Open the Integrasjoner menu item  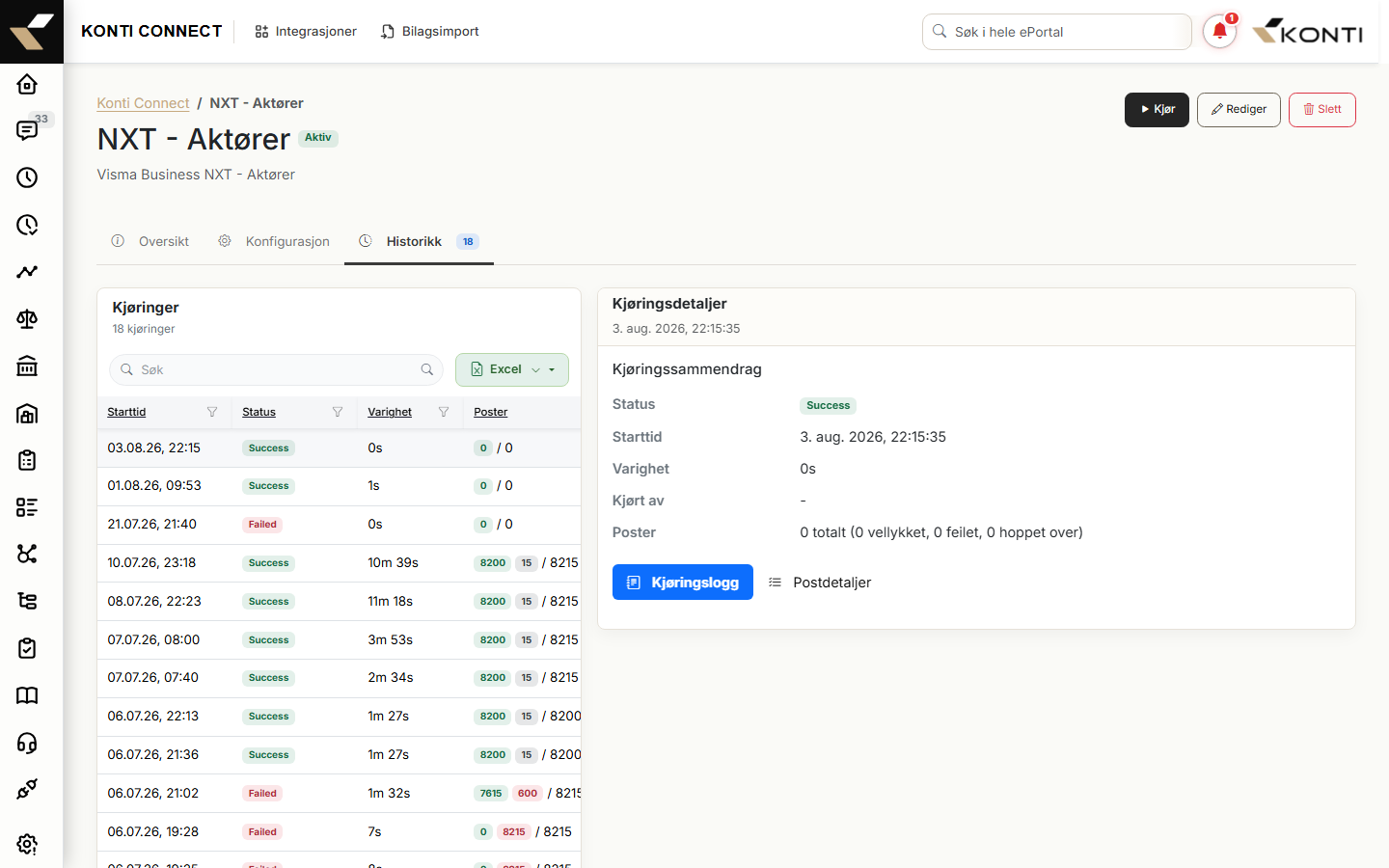tap(306, 32)
